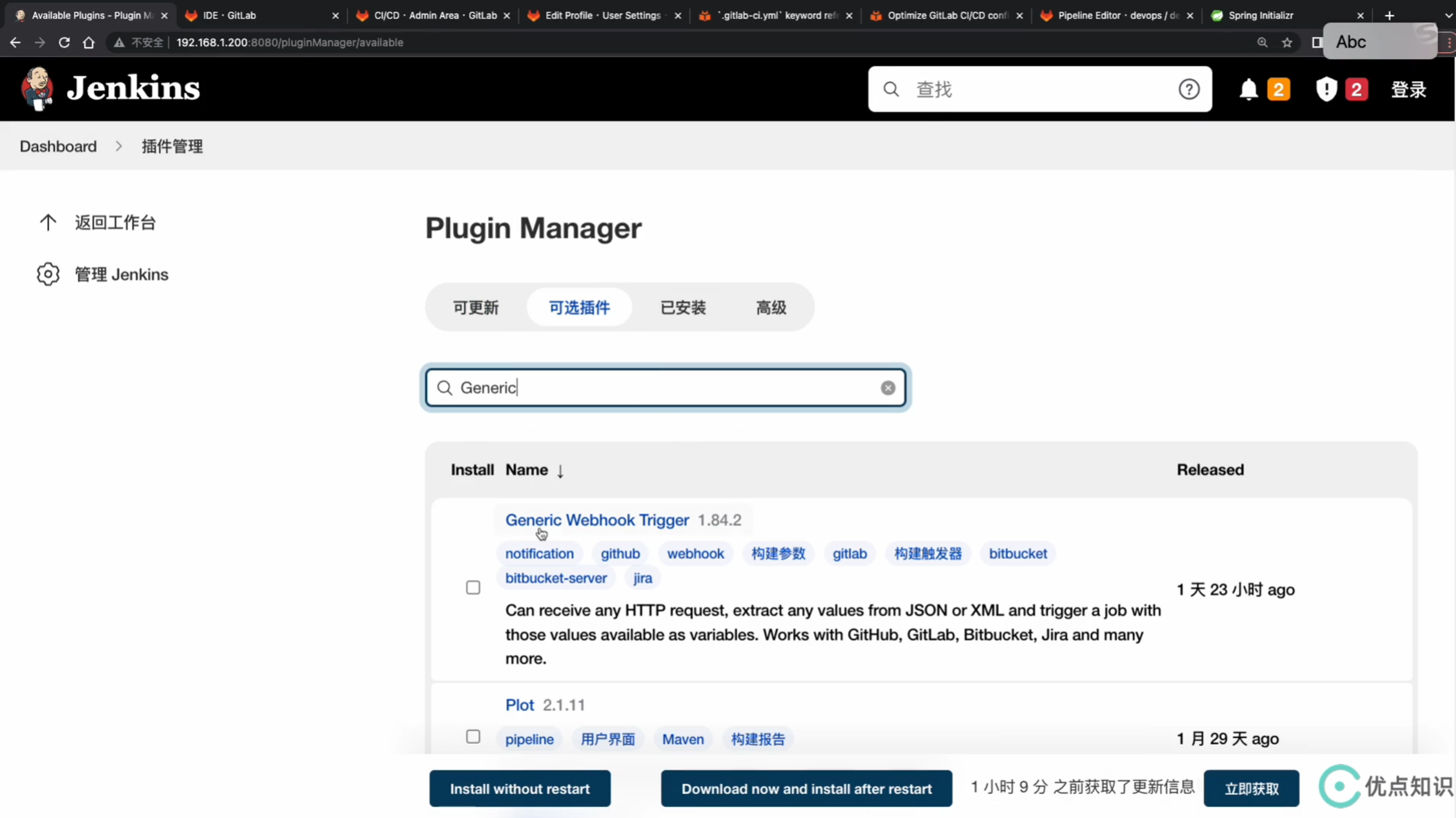Expand the Dashboard breadcrumb chevron

coord(119,146)
